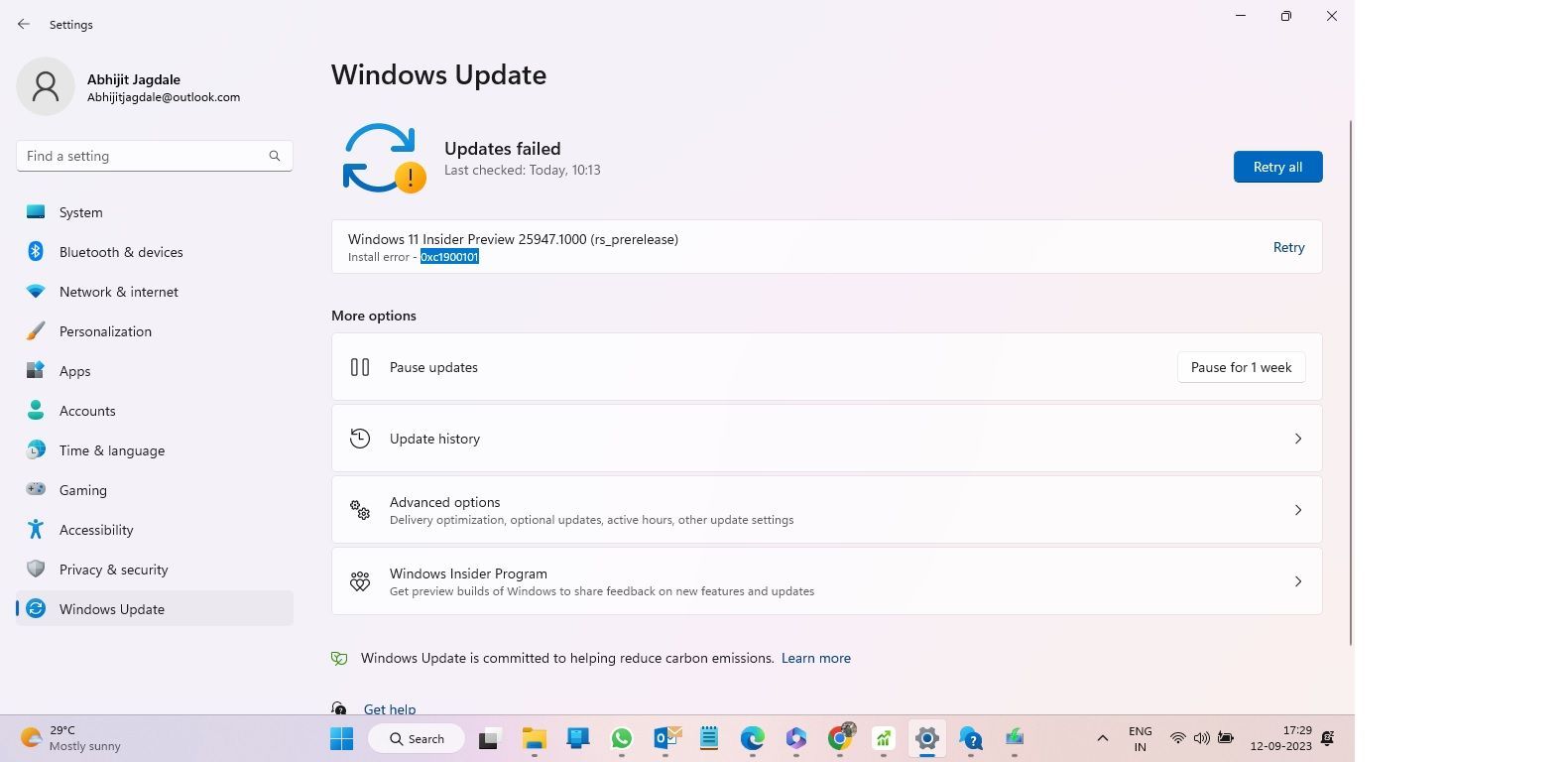
Task: Open Microsoft 365 Copilot from the taskbar
Action: [x=796, y=738]
